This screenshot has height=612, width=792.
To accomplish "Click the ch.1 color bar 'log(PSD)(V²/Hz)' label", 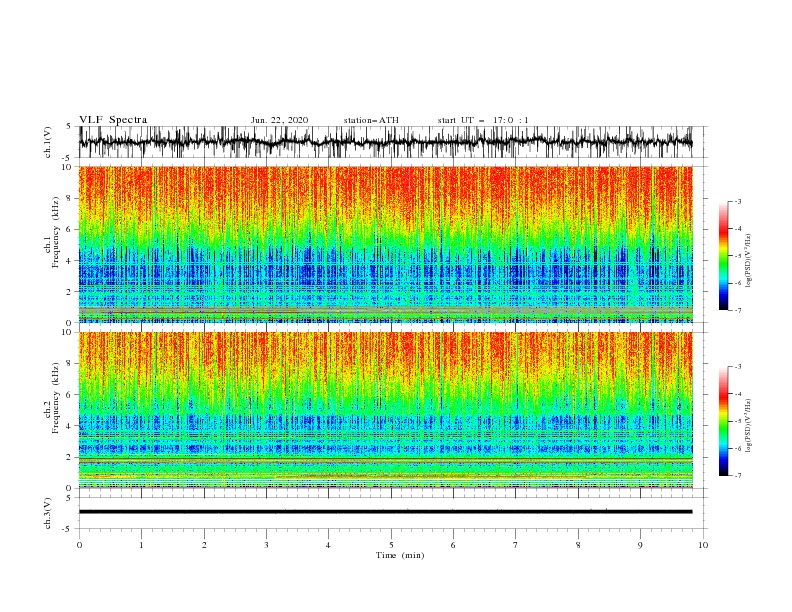I will click(748, 261).
